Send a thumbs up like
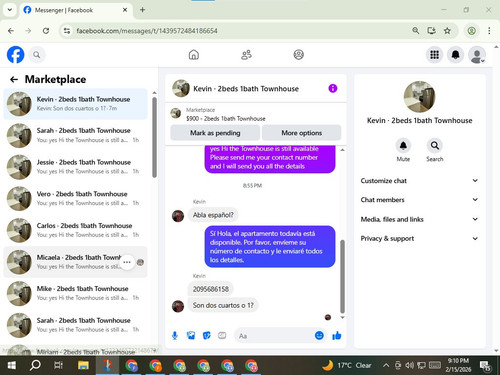 [x=337, y=336]
